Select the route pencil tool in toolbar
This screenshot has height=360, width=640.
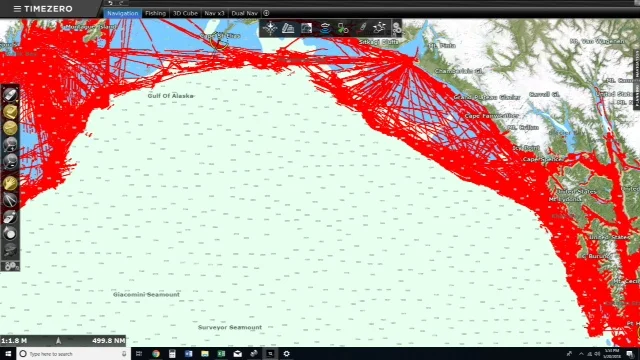click(x=10, y=217)
